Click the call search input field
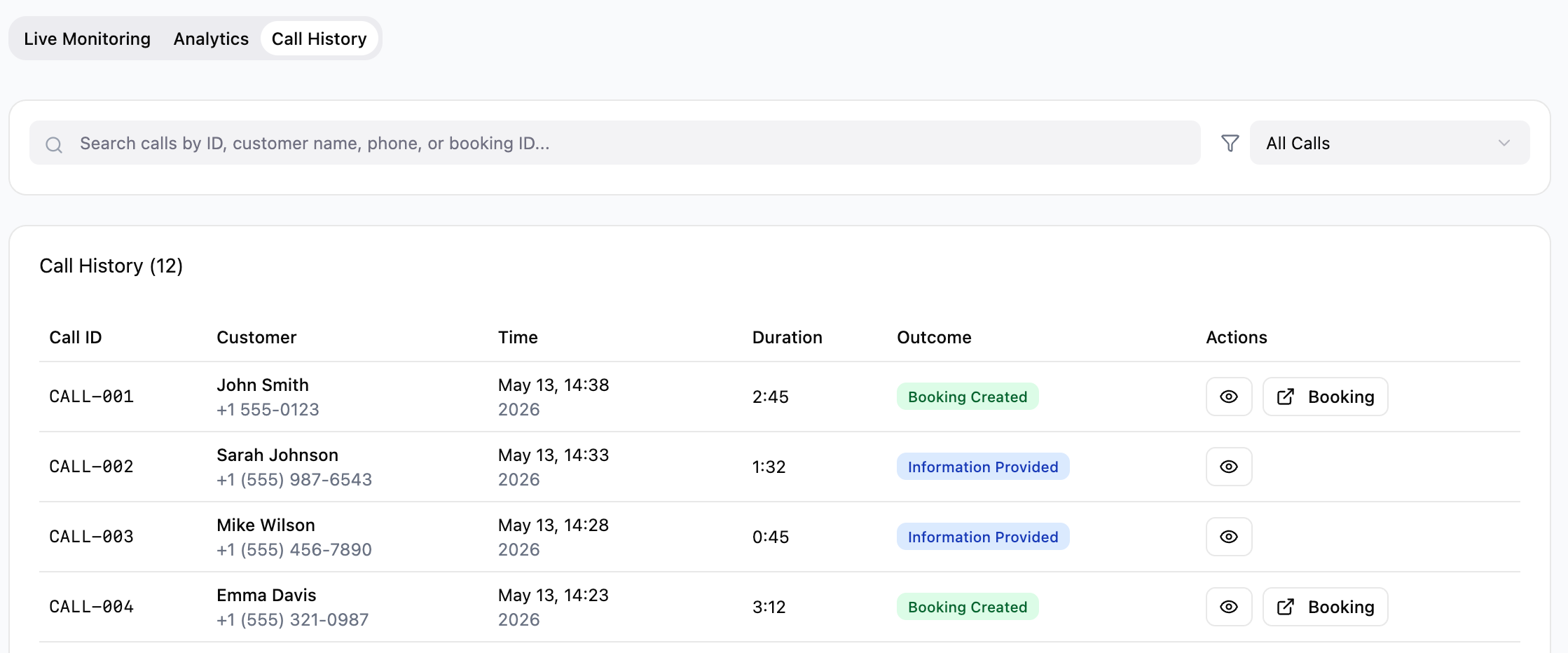Image resolution: width=1568 pixels, height=653 pixels. [x=614, y=143]
